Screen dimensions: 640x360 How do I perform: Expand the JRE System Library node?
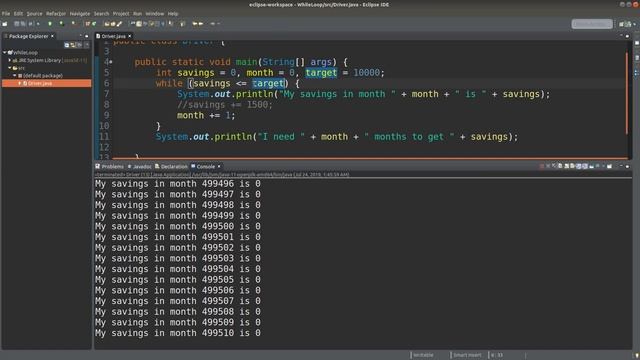pos(10,60)
